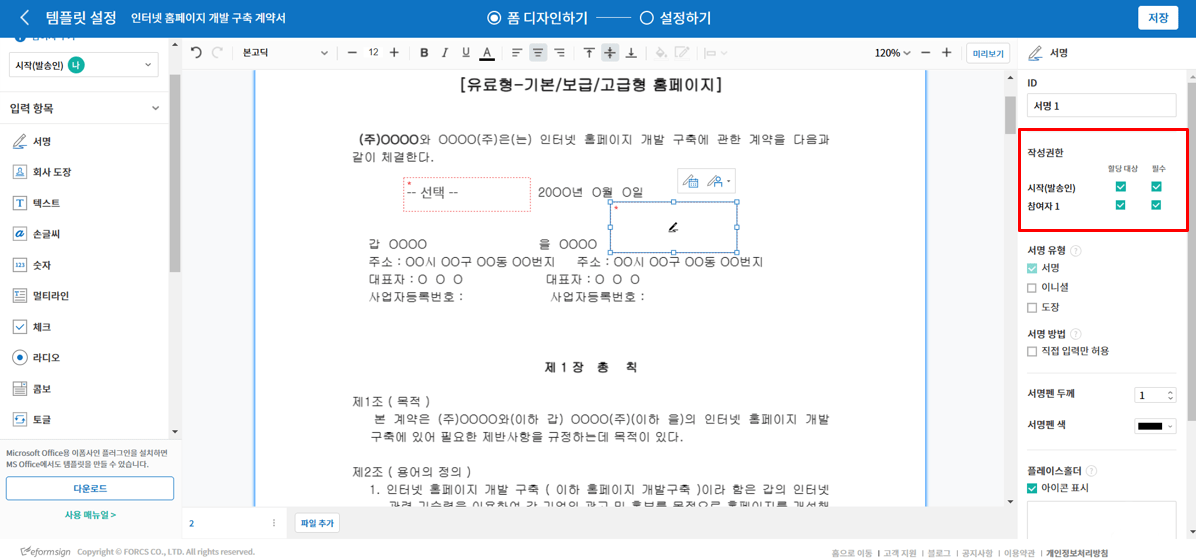Click the 파일 추가 button
The image size is (1196, 560).
[x=317, y=523]
